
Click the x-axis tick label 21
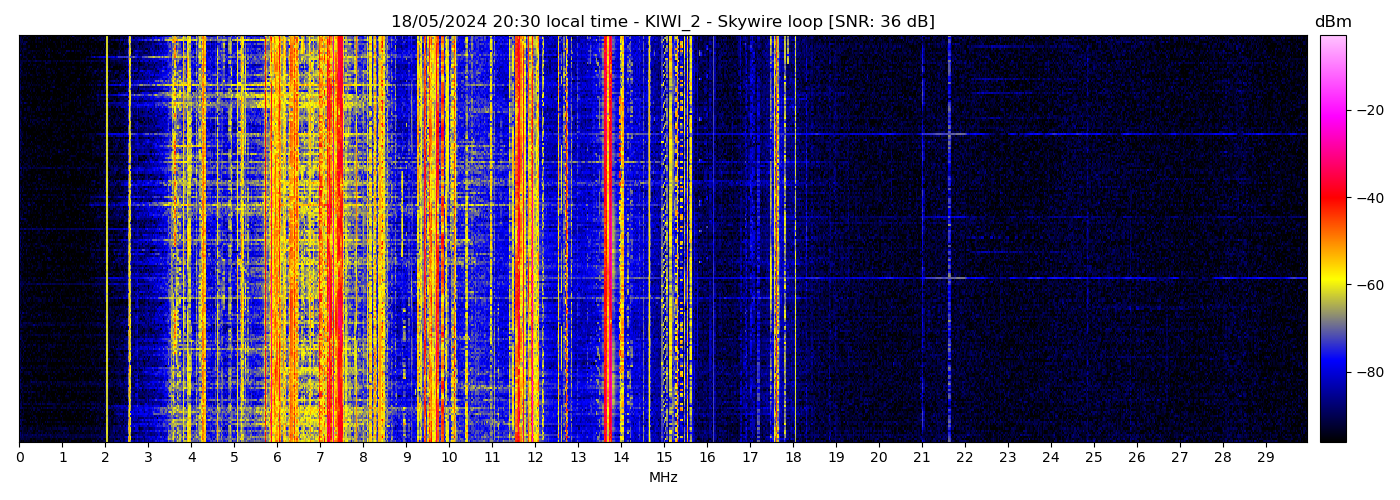pos(922,457)
